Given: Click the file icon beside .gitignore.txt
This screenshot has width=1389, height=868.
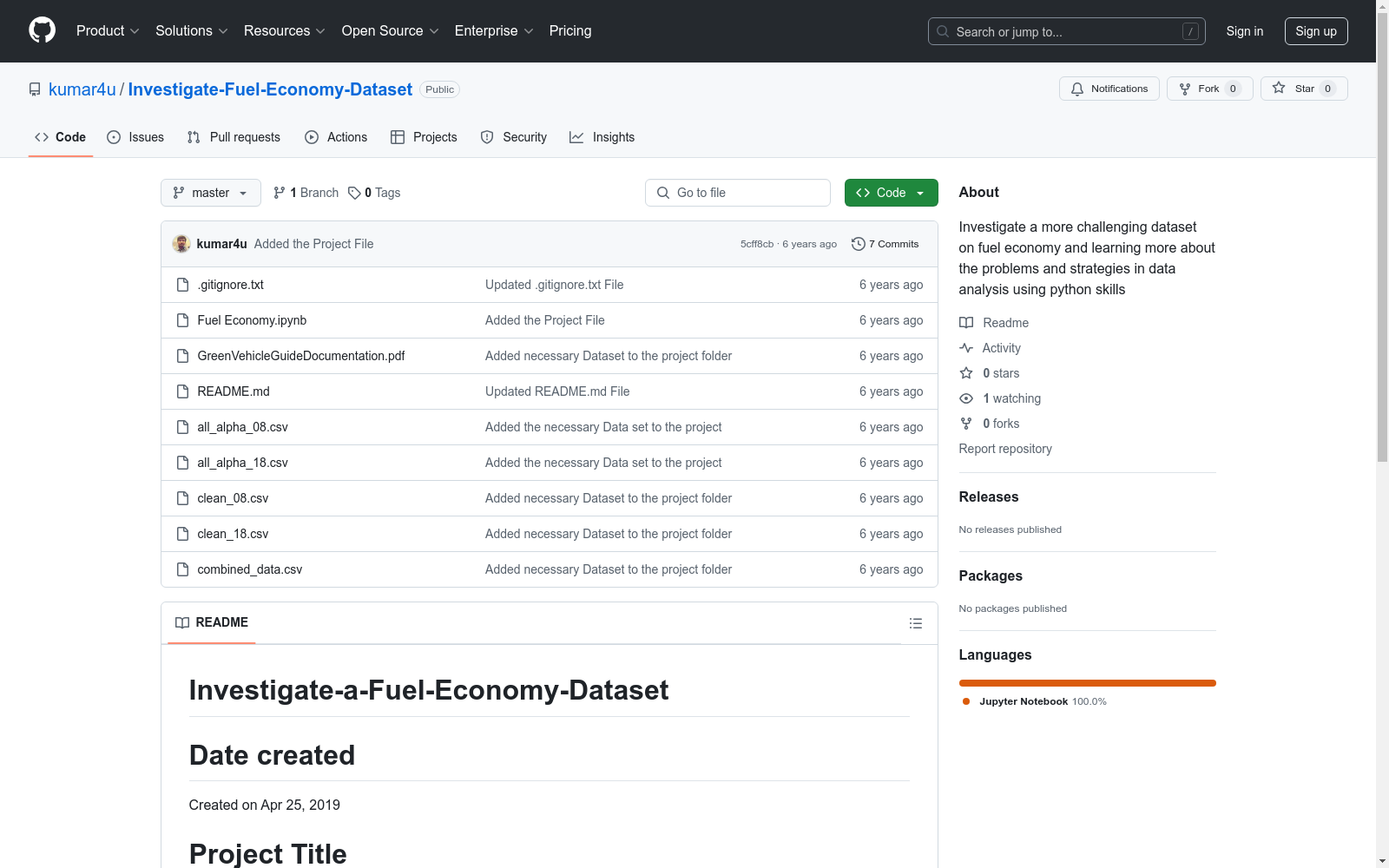Looking at the screenshot, I should [x=182, y=285].
